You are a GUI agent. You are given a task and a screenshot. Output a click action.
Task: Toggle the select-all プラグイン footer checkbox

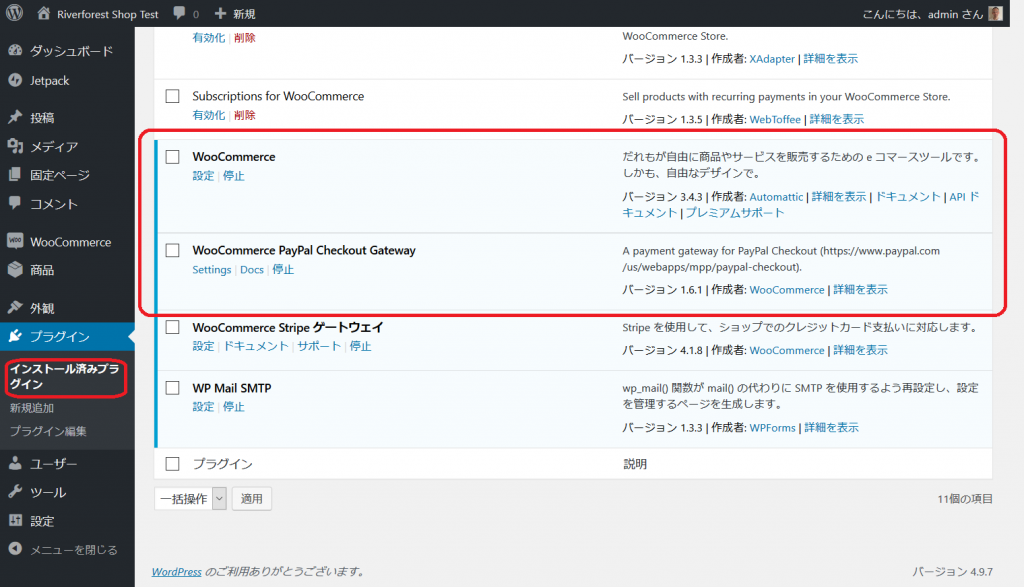tap(172, 464)
